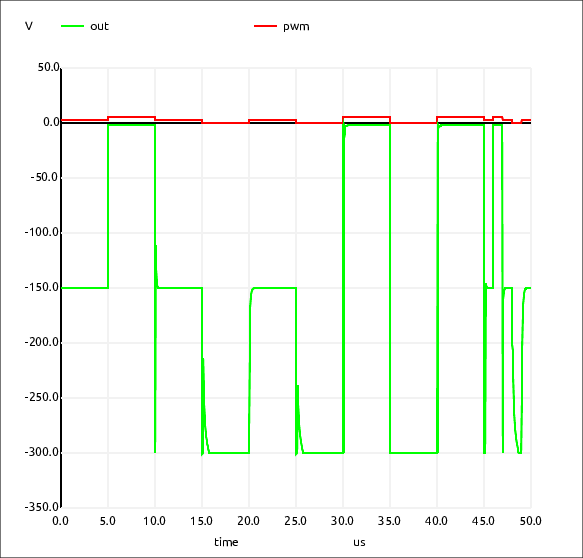The width and height of the screenshot is (583, 558).
Task: Click the -350.0 y-axis label
Action: (x=42, y=507)
